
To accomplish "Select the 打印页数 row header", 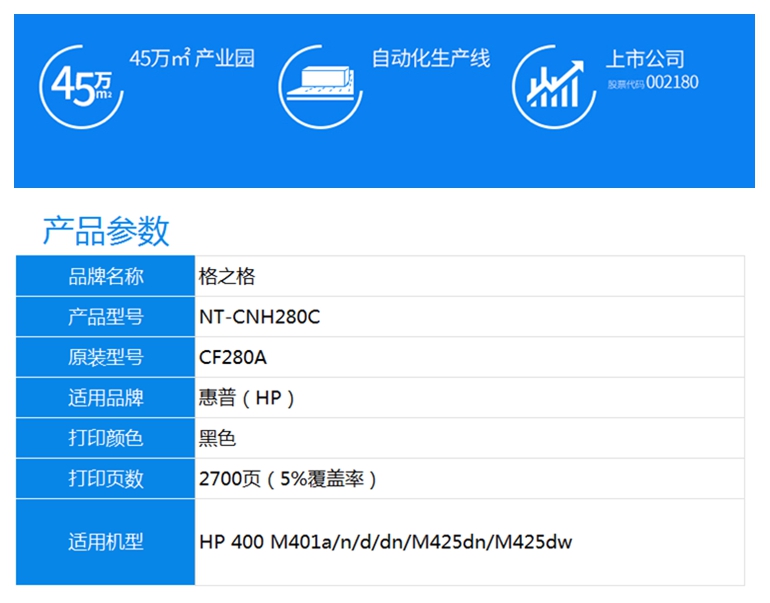I will (106, 479).
